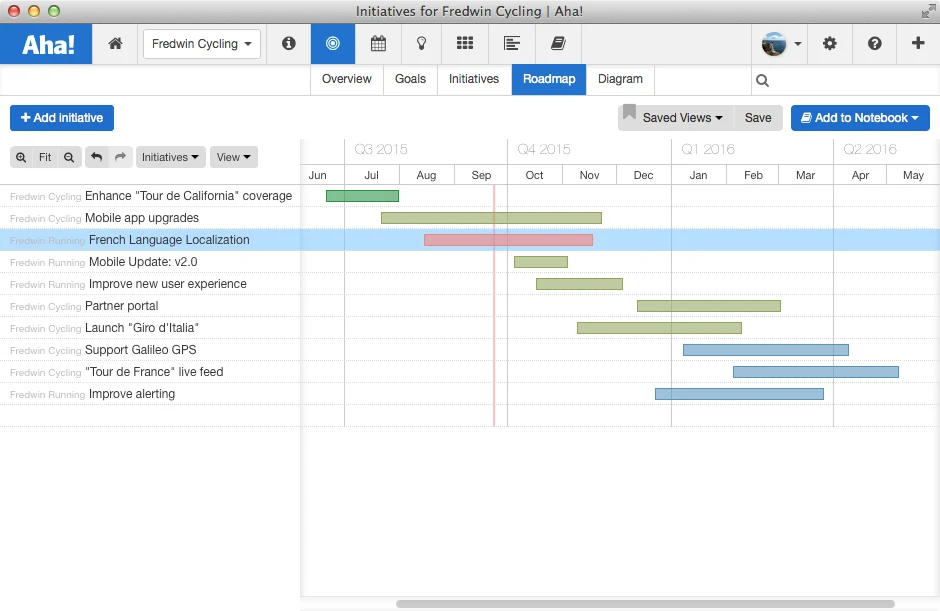The image size is (940, 611).
Task: Open the Reports list icon
Action: (511, 44)
